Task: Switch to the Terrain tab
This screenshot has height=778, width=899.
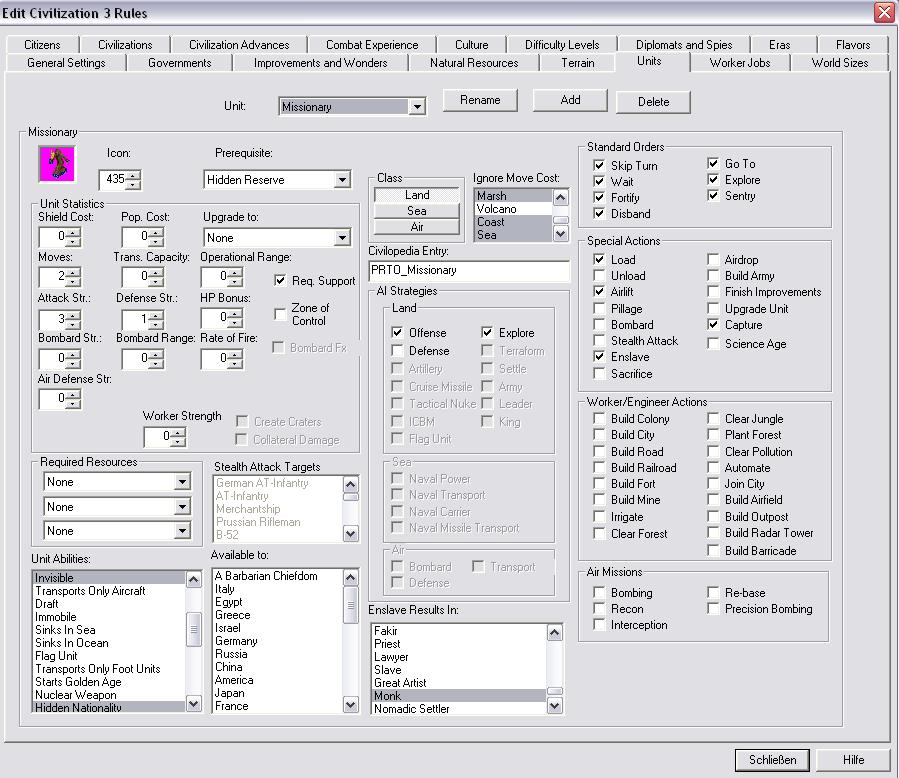Action: (577, 63)
